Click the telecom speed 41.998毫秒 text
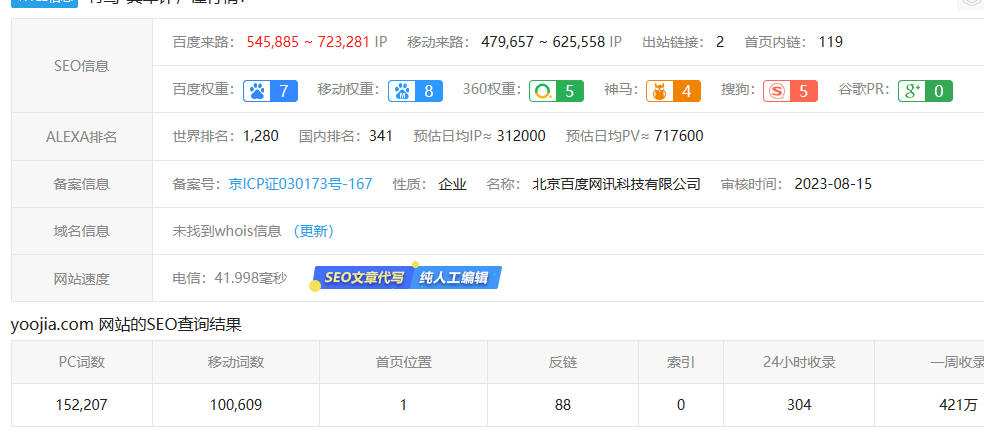 tap(250, 277)
